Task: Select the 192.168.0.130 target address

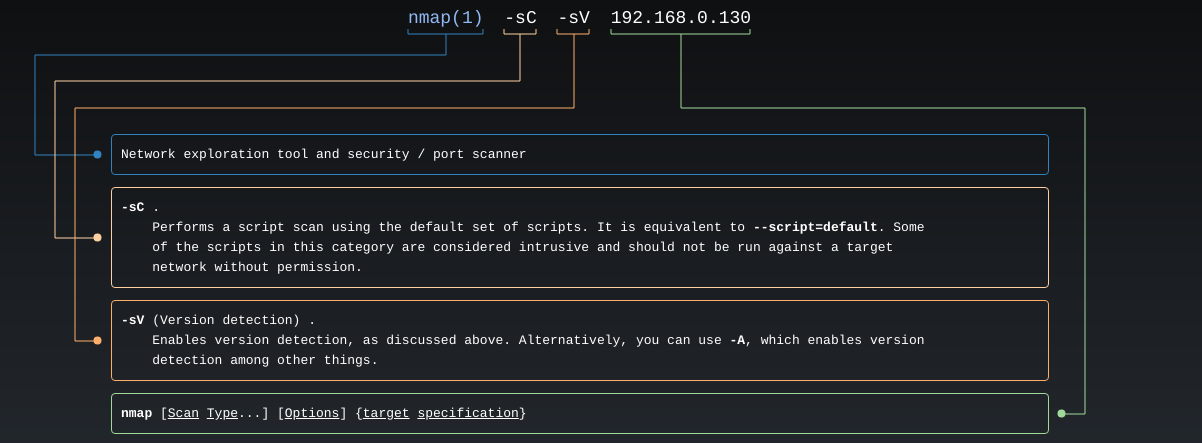Action: (680, 18)
